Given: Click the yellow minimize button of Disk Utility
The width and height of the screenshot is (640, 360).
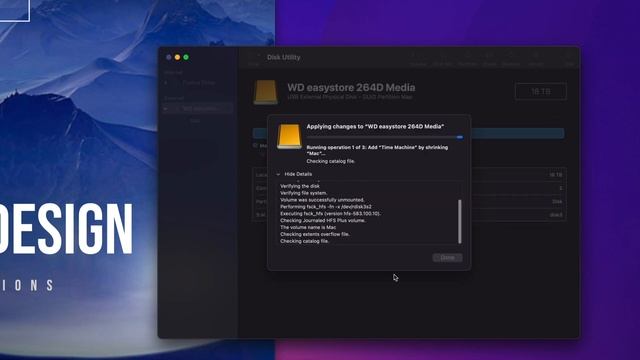Looking at the screenshot, I should pos(178,57).
